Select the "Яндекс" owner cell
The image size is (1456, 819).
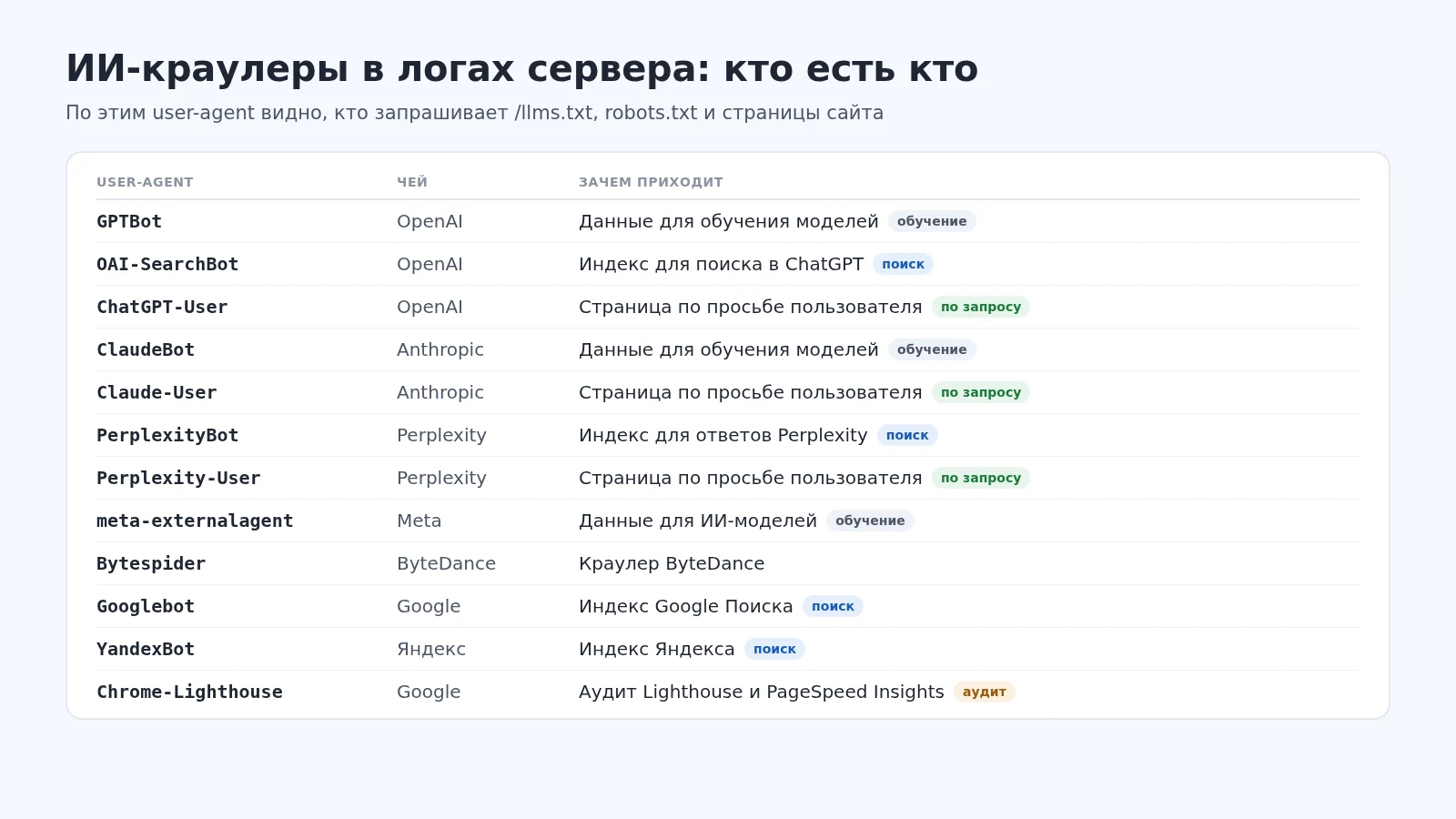pos(431,649)
